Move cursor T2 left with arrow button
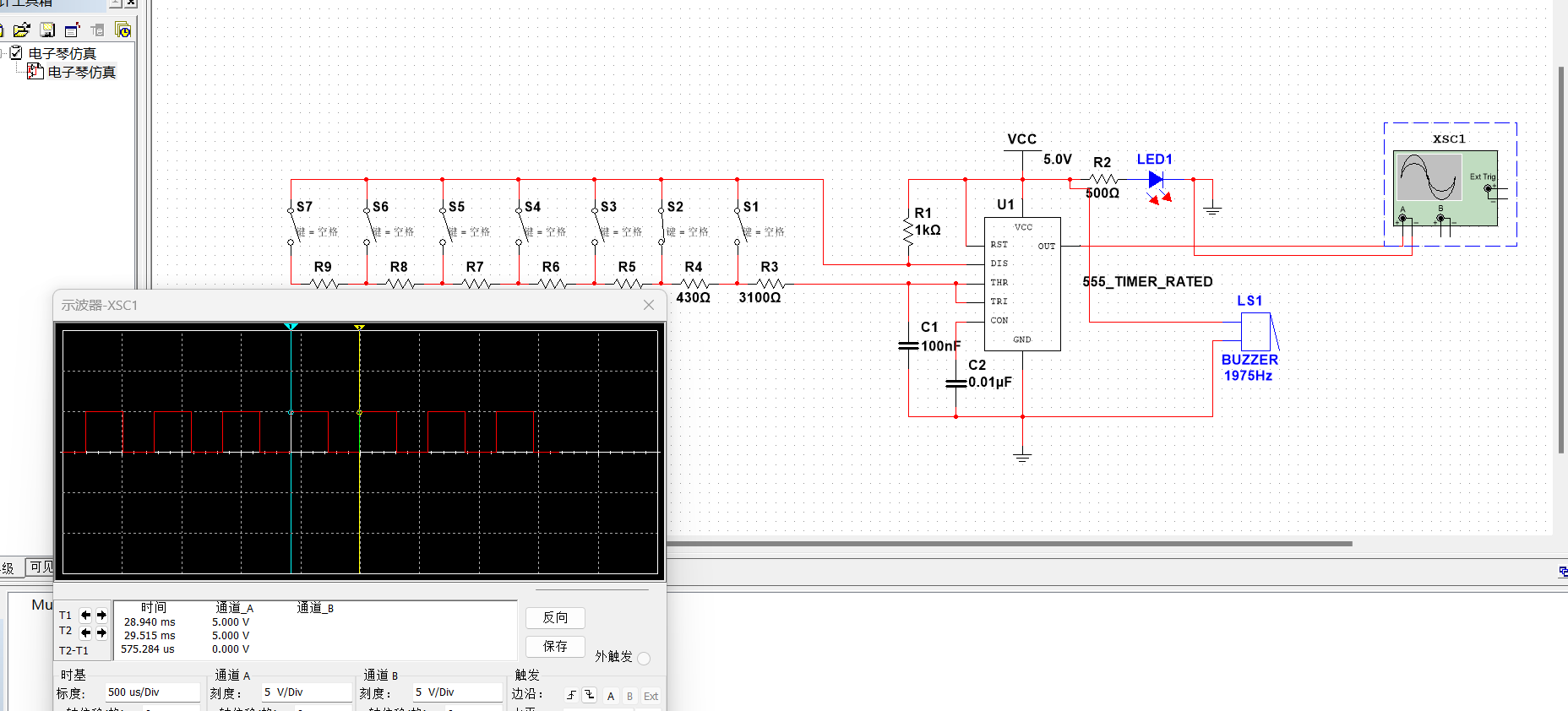The width and height of the screenshot is (1568, 711). (x=85, y=632)
